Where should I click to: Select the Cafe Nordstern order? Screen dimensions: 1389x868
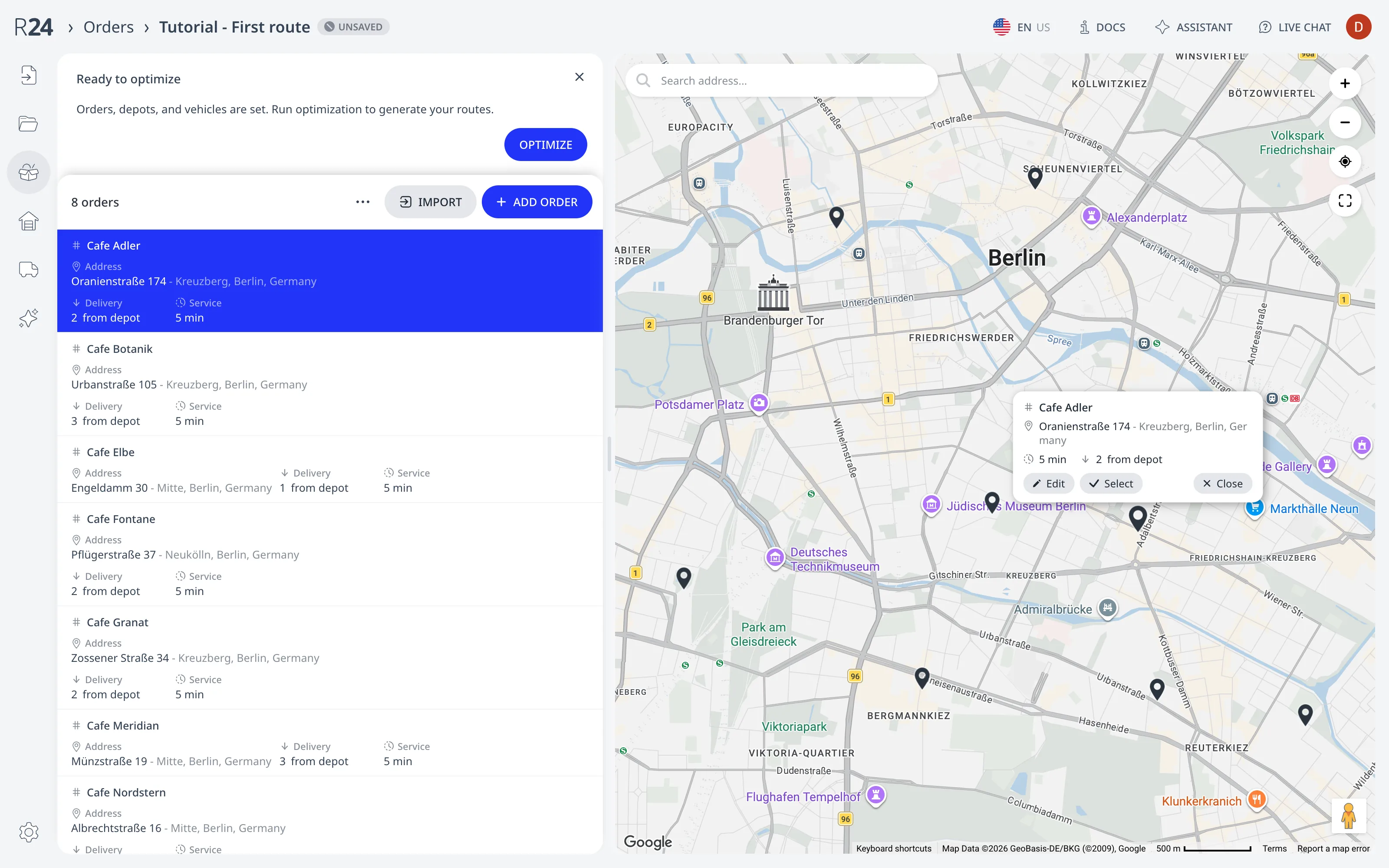(330, 815)
